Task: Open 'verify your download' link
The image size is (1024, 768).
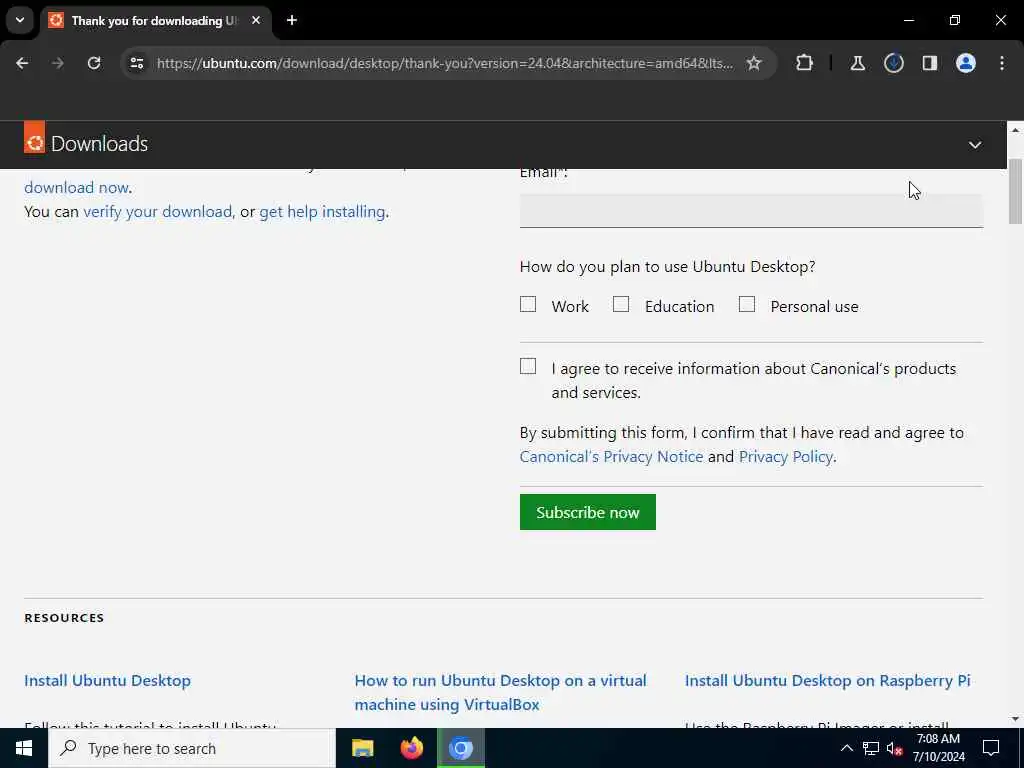Action: pos(157,212)
